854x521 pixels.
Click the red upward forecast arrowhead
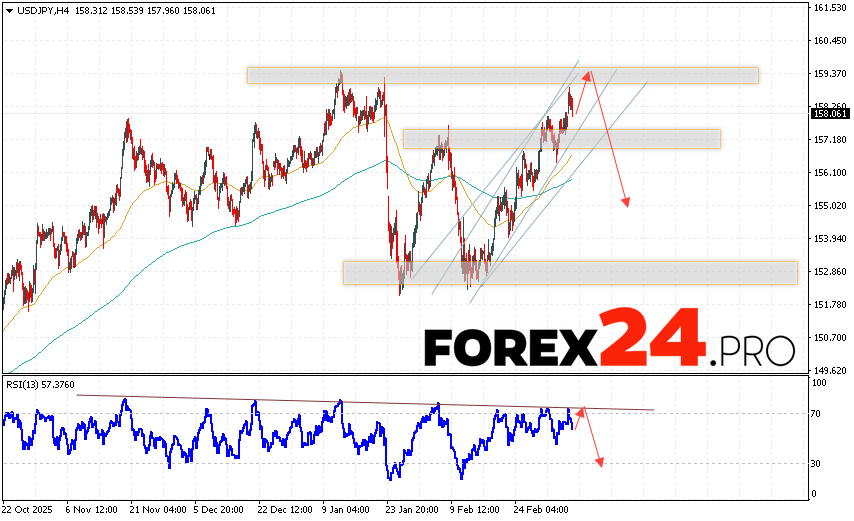588,74
